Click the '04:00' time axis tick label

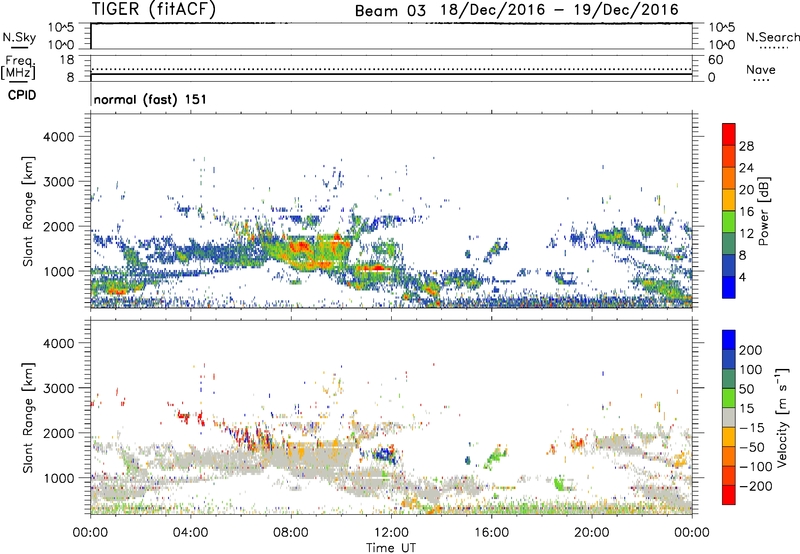191,533
